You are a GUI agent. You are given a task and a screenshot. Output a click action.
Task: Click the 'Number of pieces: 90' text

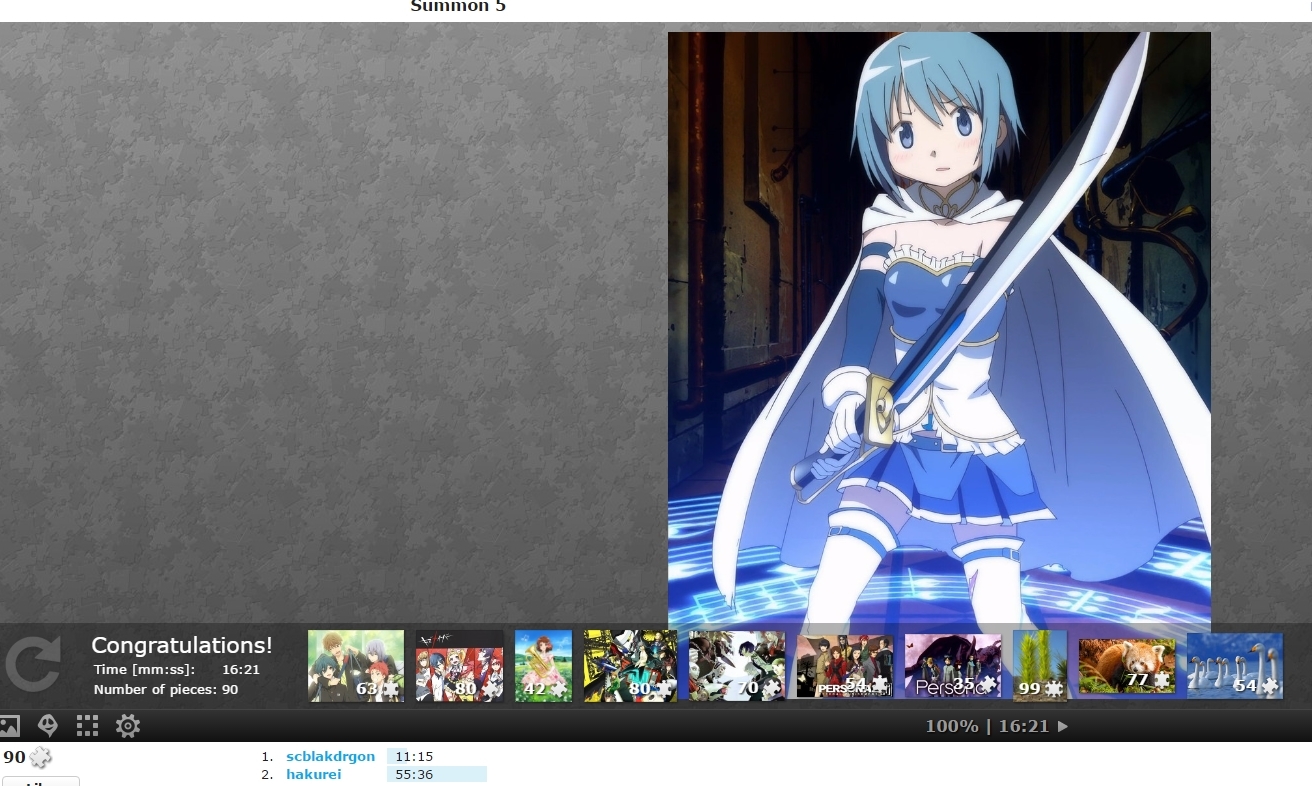click(166, 690)
